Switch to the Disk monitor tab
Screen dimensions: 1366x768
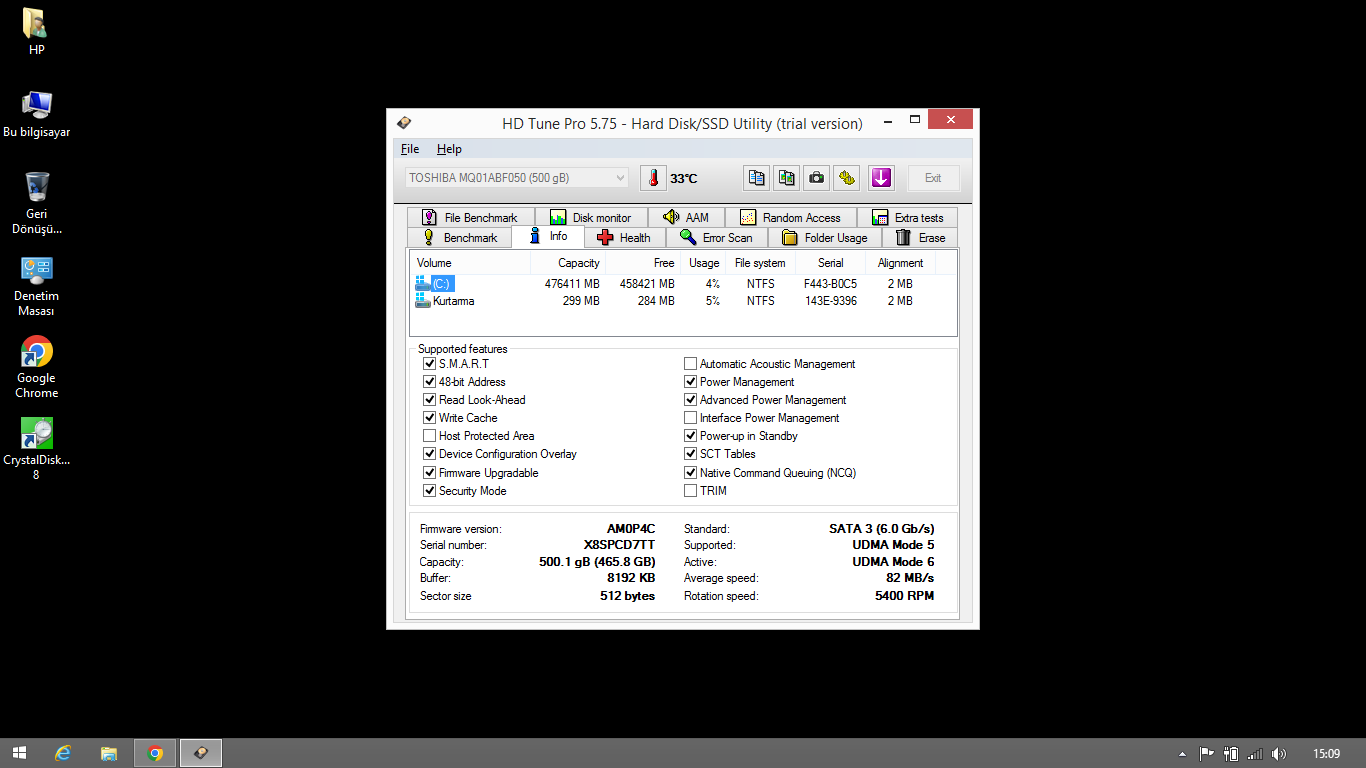591,217
